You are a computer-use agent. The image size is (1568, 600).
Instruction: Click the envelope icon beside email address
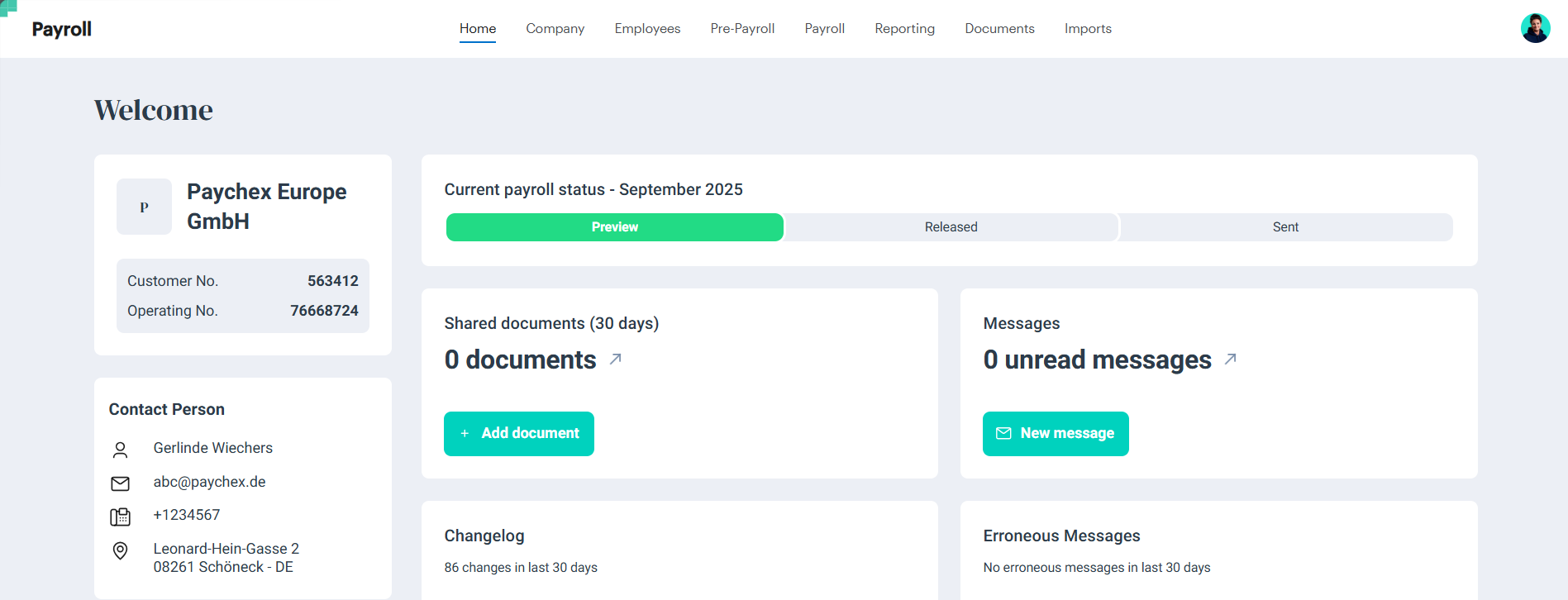point(120,483)
